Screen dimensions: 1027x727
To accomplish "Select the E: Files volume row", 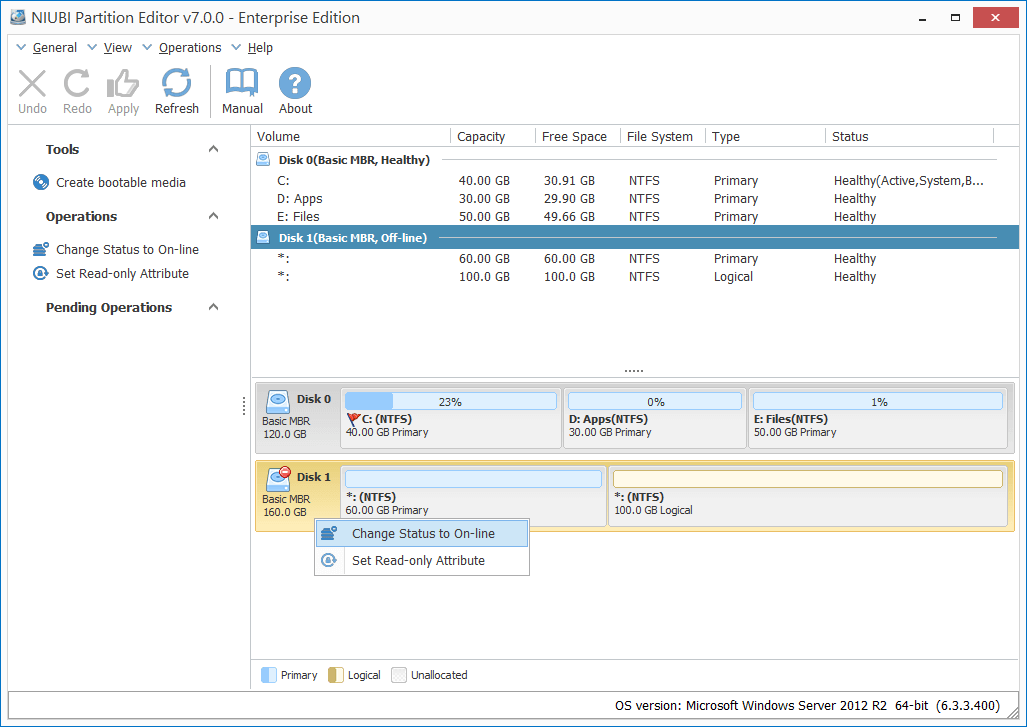I will (635, 216).
